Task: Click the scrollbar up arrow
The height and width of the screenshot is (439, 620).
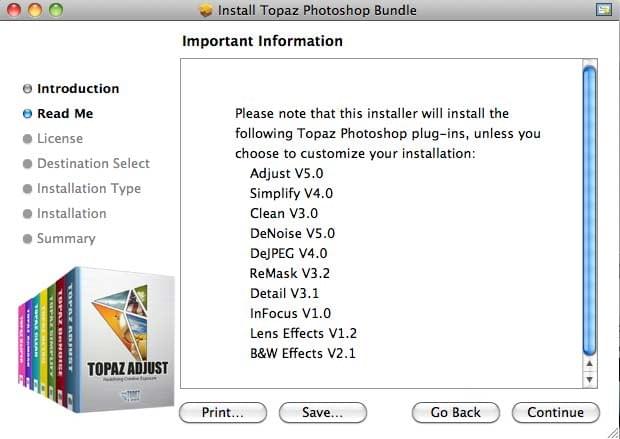Action: (x=589, y=363)
